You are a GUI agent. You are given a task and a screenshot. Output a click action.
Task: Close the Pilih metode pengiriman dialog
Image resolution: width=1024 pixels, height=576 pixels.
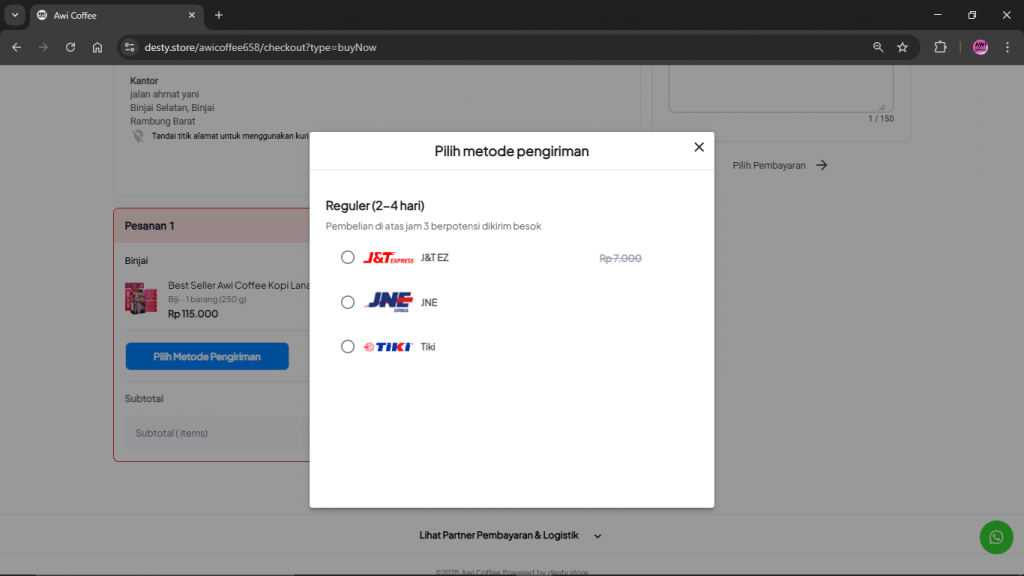coord(699,147)
